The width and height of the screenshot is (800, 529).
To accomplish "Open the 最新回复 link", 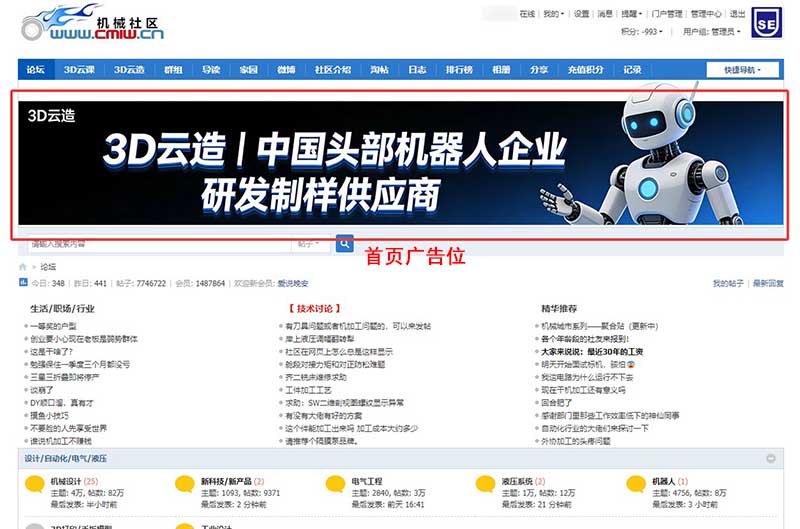I will point(767,284).
